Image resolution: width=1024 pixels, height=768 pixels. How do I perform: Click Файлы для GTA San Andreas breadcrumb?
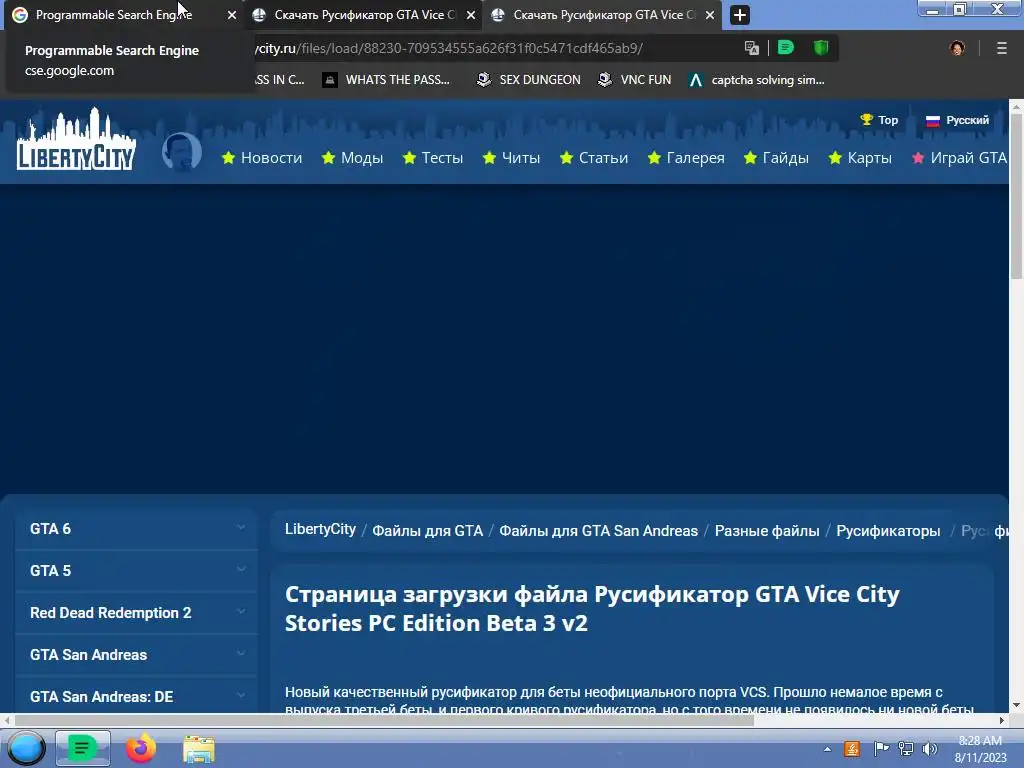tap(599, 530)
